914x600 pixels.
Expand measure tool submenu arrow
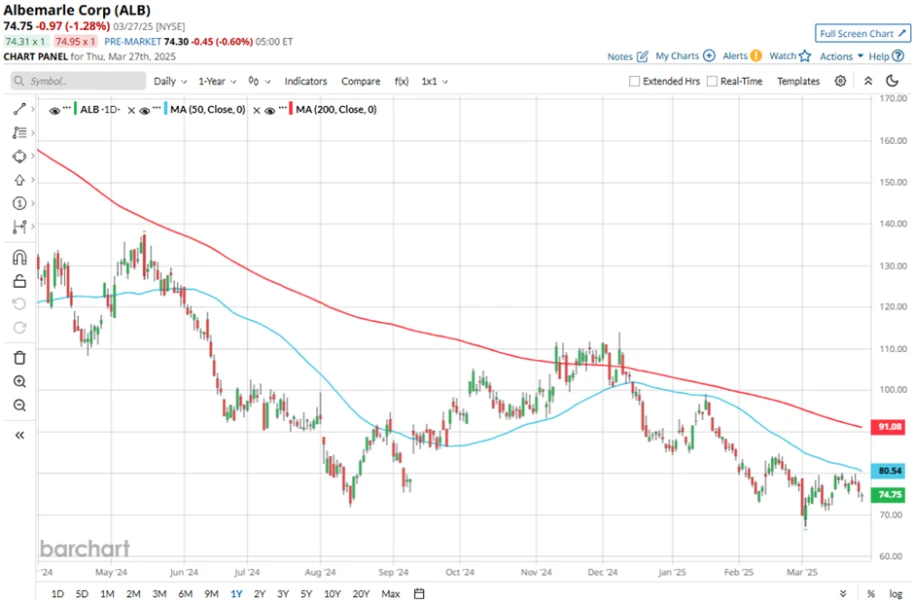pyautogui.click(x=33, y=226)
